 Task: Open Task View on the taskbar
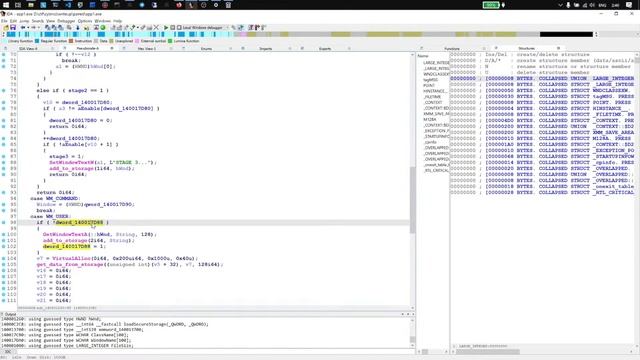pyautogui.click(x=18, y=5)
